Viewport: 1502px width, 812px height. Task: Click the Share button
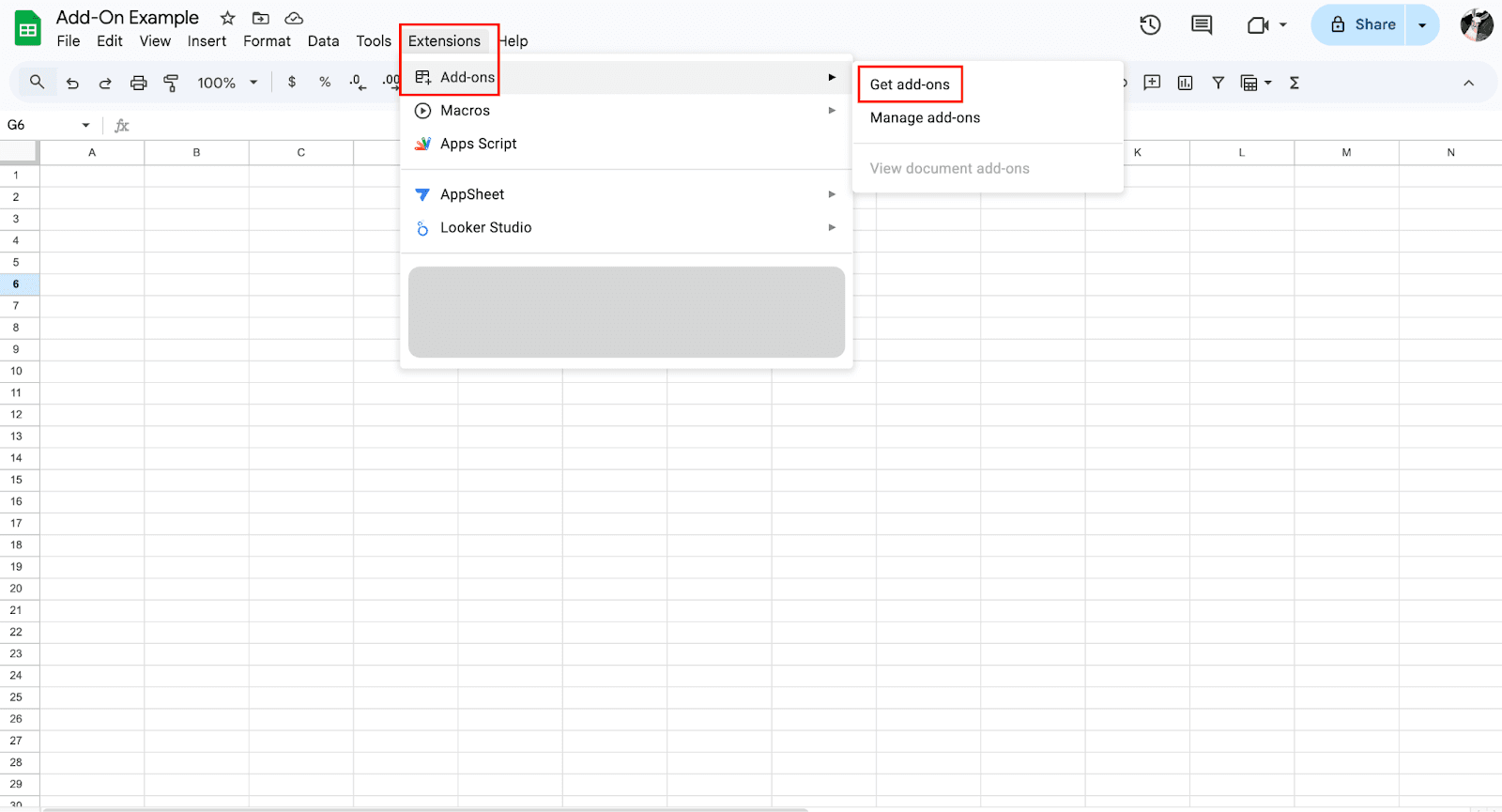point(1362,25)
